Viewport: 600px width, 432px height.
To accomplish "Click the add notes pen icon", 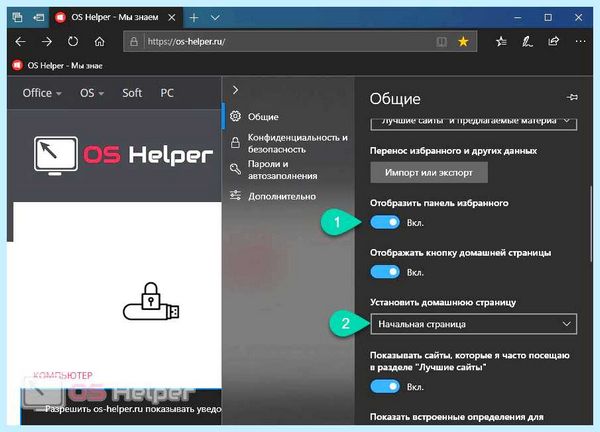I will 527,41.
